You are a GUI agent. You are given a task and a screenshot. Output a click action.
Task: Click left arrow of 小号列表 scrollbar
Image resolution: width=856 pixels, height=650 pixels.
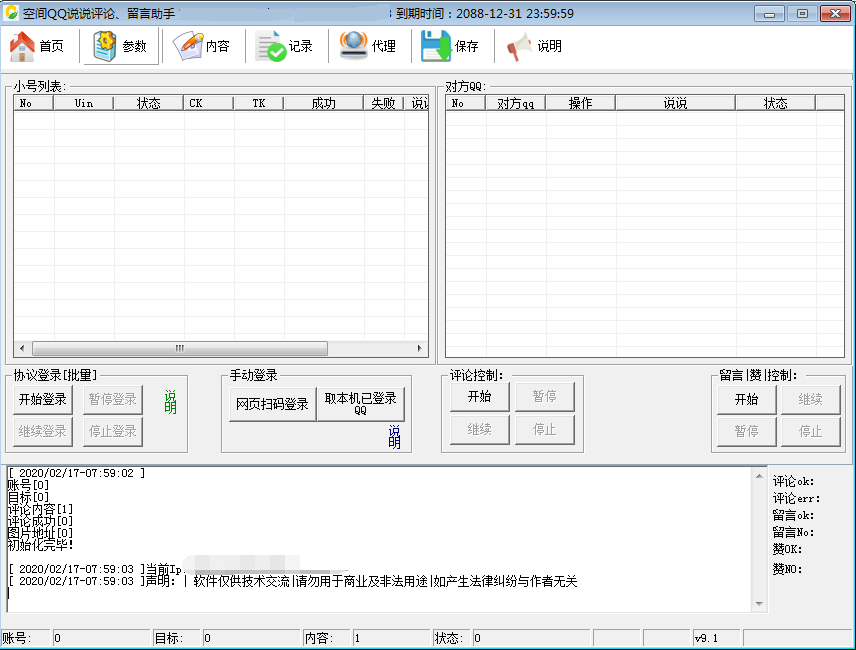tap(22, 348)
